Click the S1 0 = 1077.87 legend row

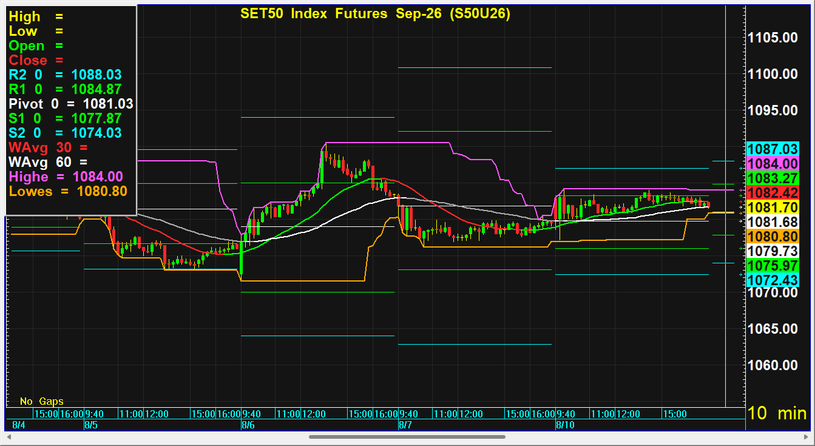click(x=65, y=119)
